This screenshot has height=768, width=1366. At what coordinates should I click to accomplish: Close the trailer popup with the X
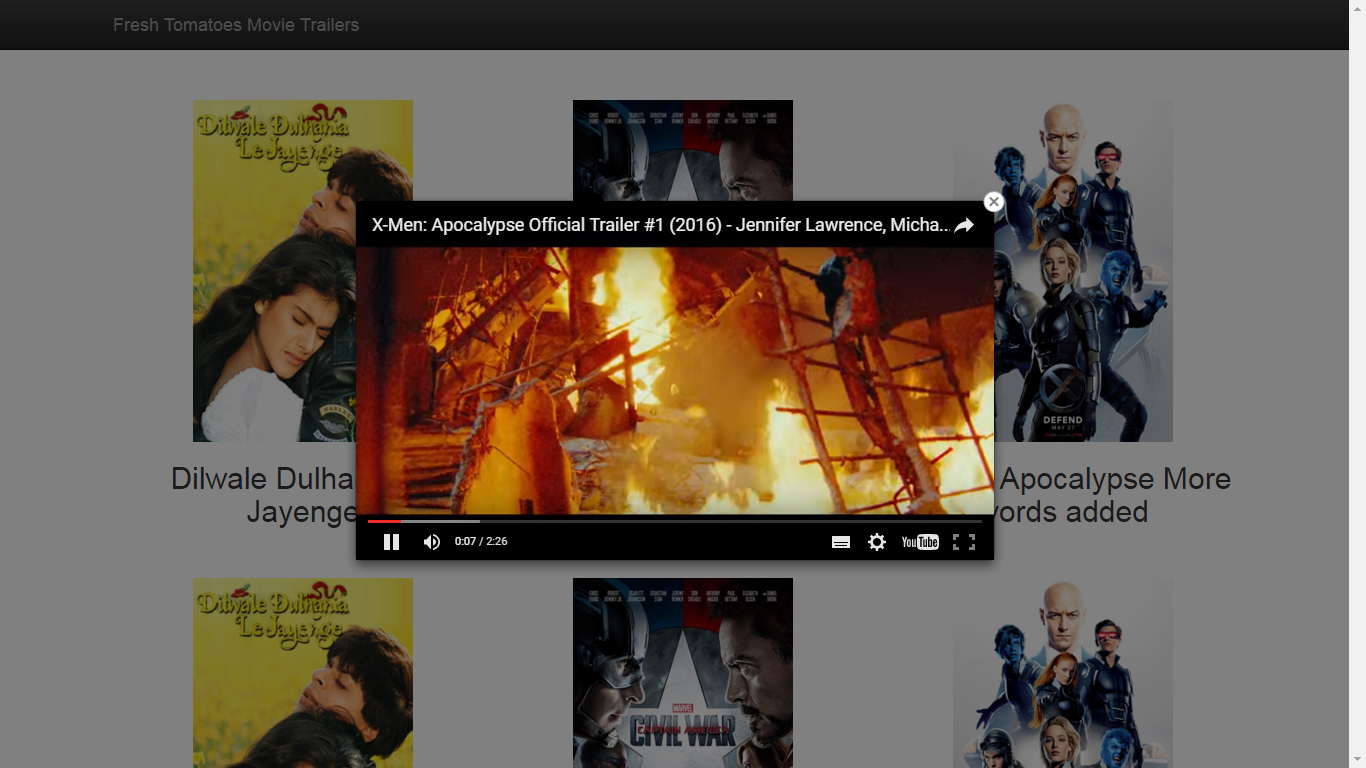[x=993, y=202]
